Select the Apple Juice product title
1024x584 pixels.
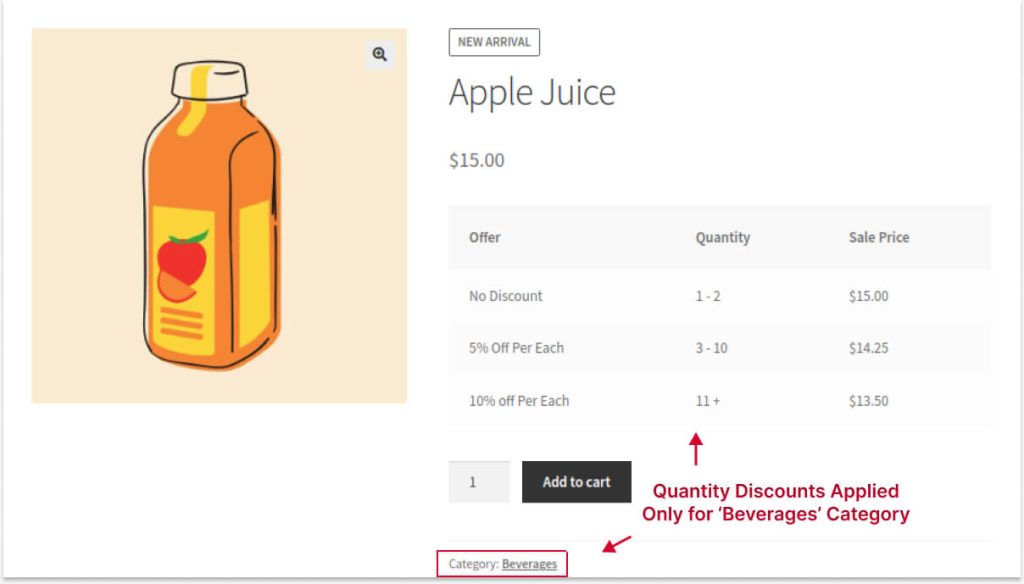pyautogui.click(x=532, y=92)
